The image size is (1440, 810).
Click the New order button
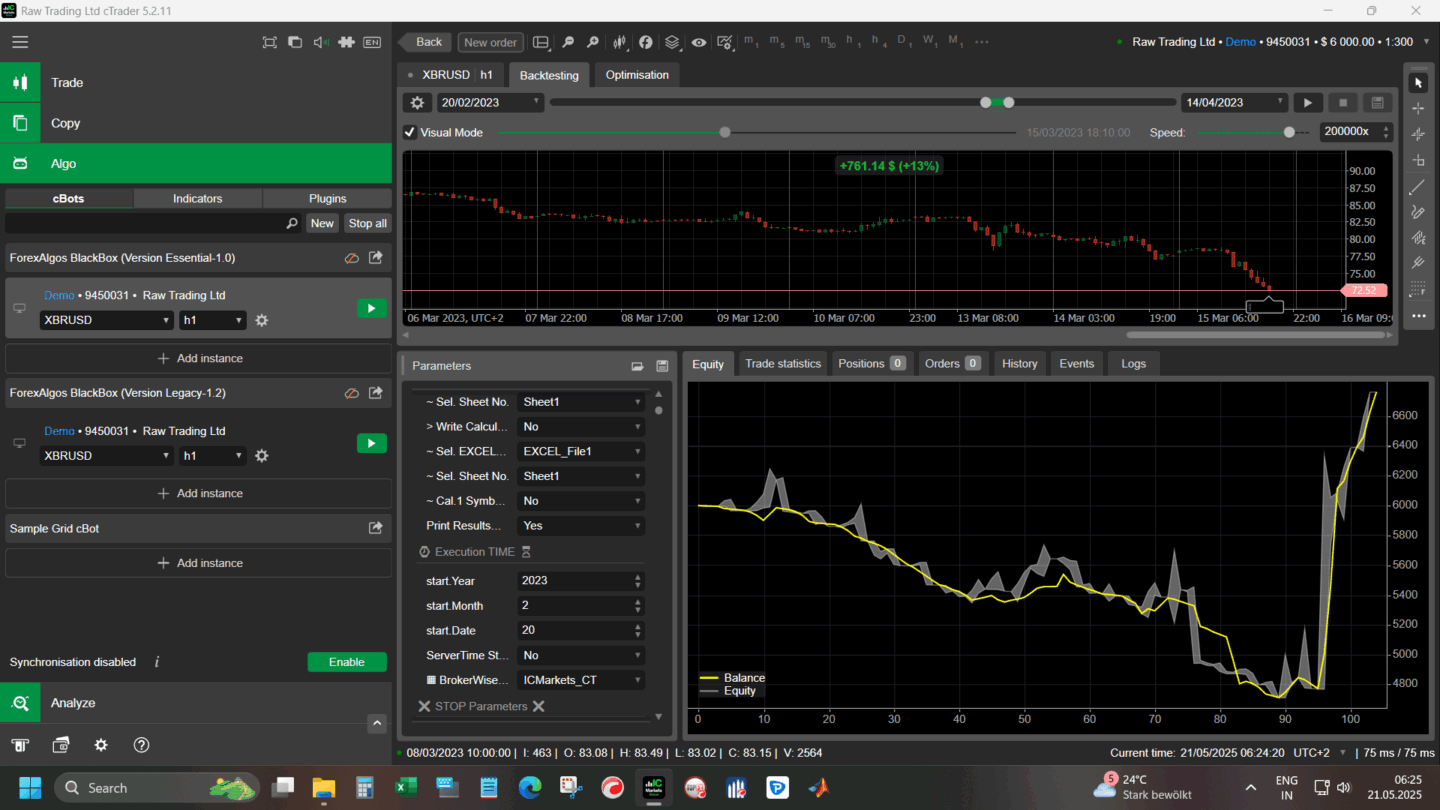coord(490,42)
